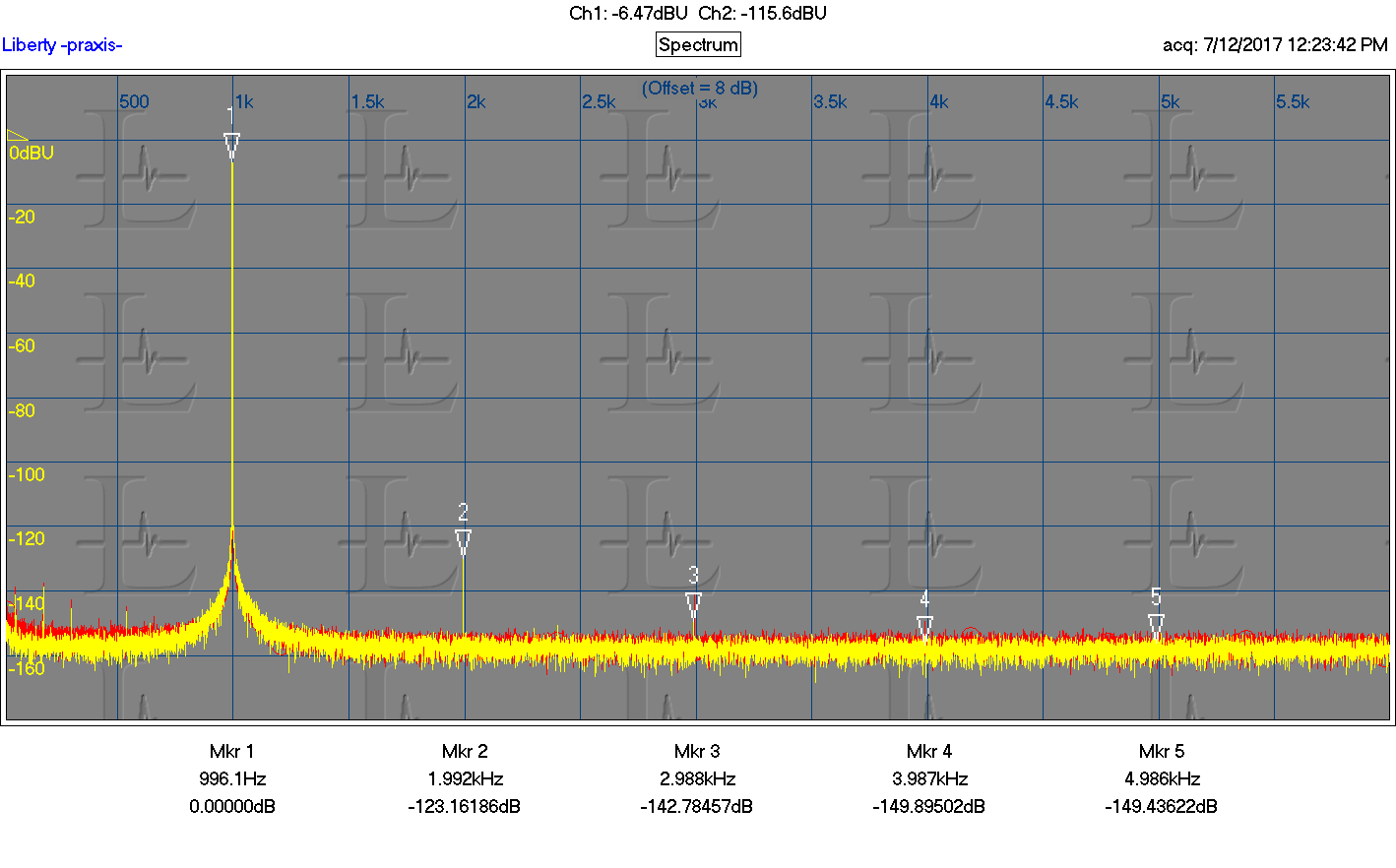The width and height of the screenshot is (1396, 868).
Task: Click the acquisition date and time text
Action: click(x=1275, y=44)
